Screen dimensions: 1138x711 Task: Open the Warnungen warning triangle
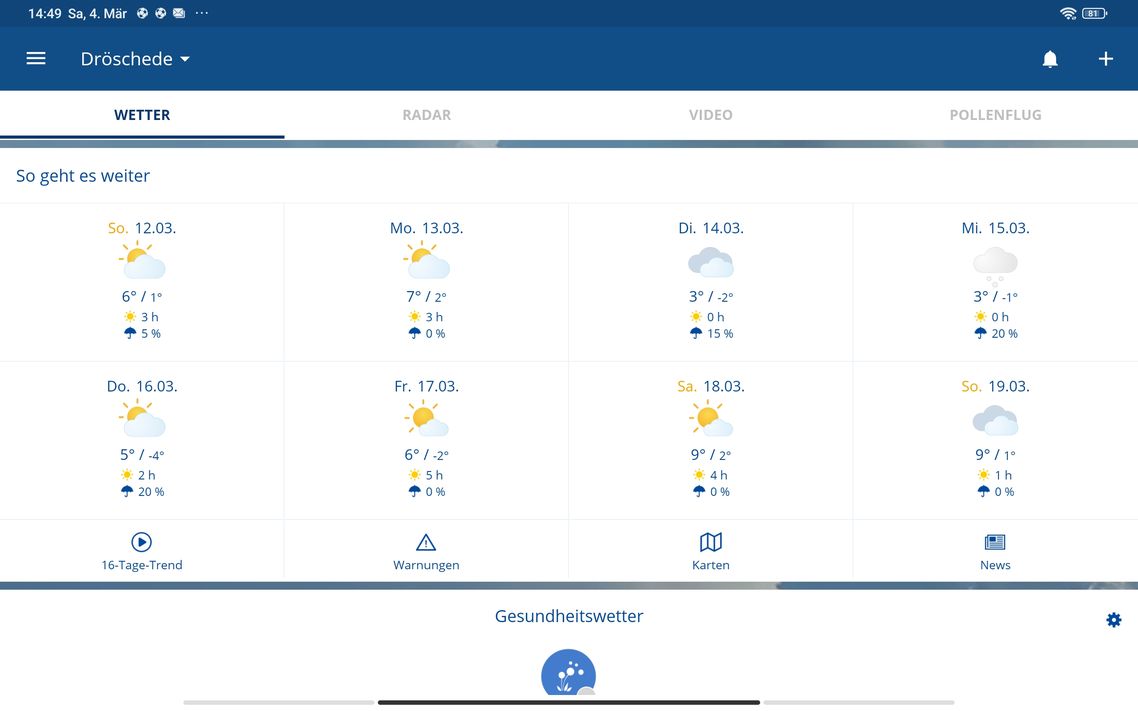(426, 542)
